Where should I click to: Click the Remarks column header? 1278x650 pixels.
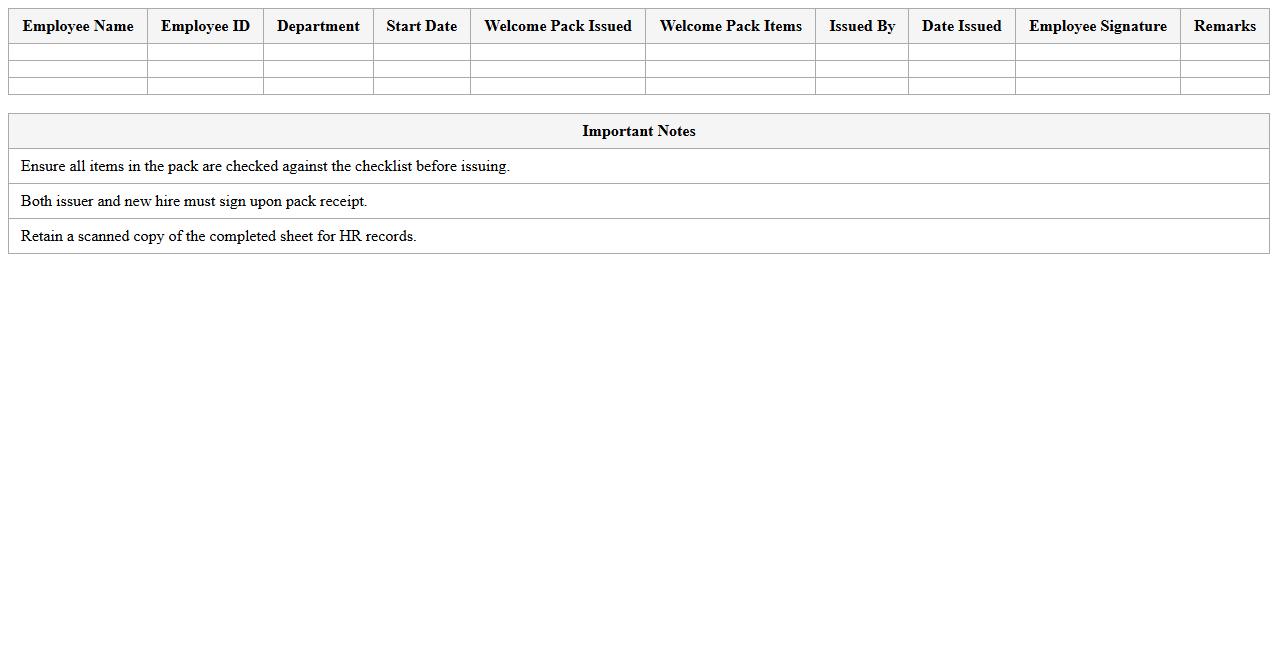click(x=1224, y=26)
